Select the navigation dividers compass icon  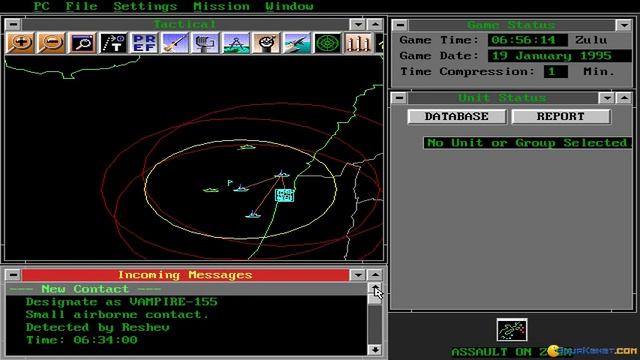click(x=236, y=43)
